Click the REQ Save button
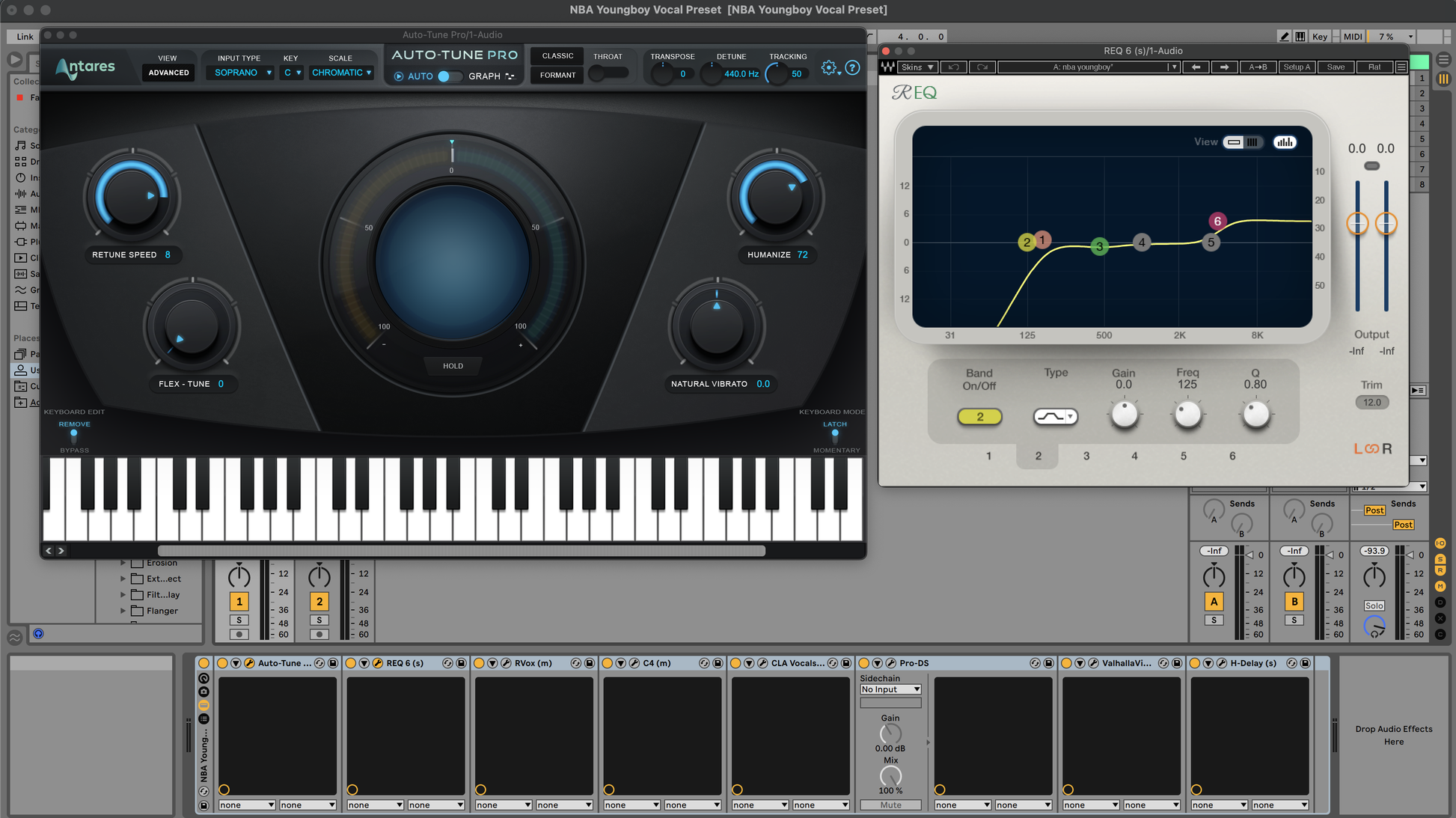The image size is (1456, 818). pyautogui.click(x=1336, y=67)
